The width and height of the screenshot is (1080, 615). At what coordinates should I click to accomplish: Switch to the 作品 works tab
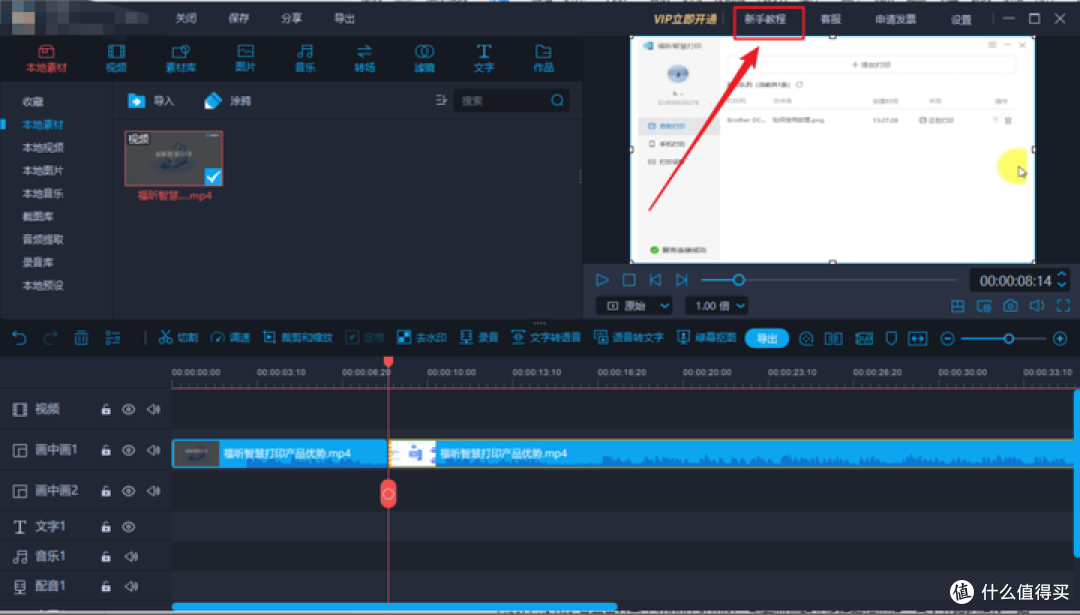pos(543,59)
